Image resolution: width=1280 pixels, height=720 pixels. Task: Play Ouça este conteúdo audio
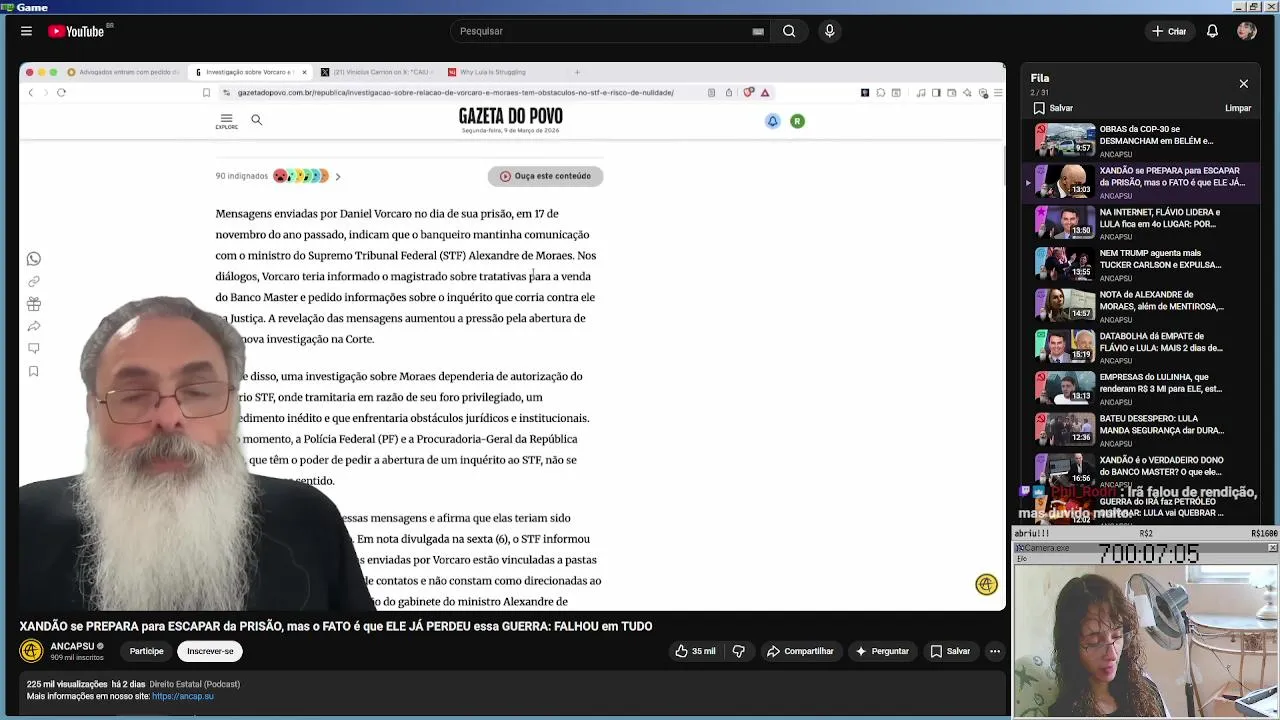(x=545, y=176)
